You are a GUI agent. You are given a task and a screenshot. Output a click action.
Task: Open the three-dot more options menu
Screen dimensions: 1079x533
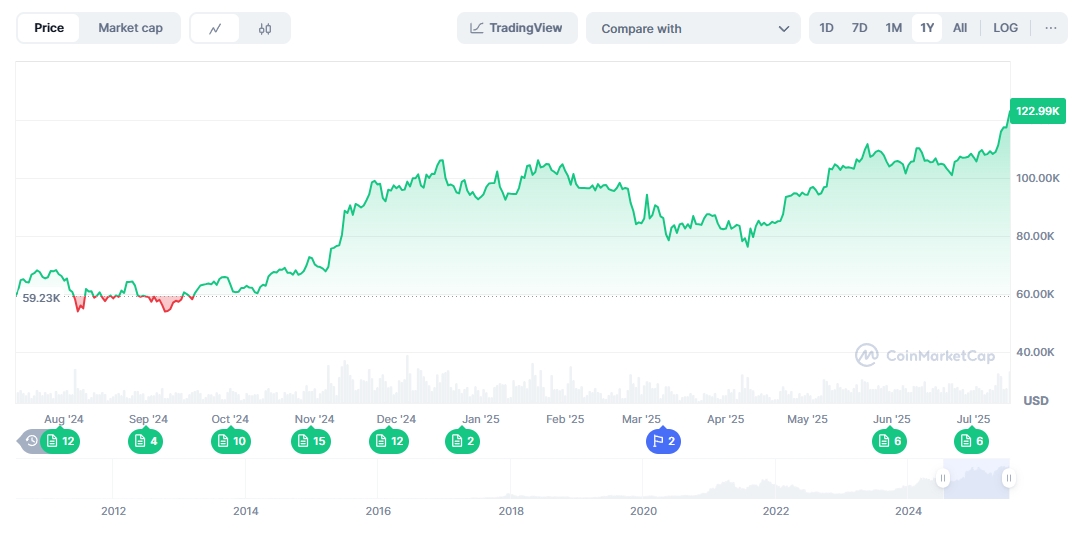point(1050,28)
